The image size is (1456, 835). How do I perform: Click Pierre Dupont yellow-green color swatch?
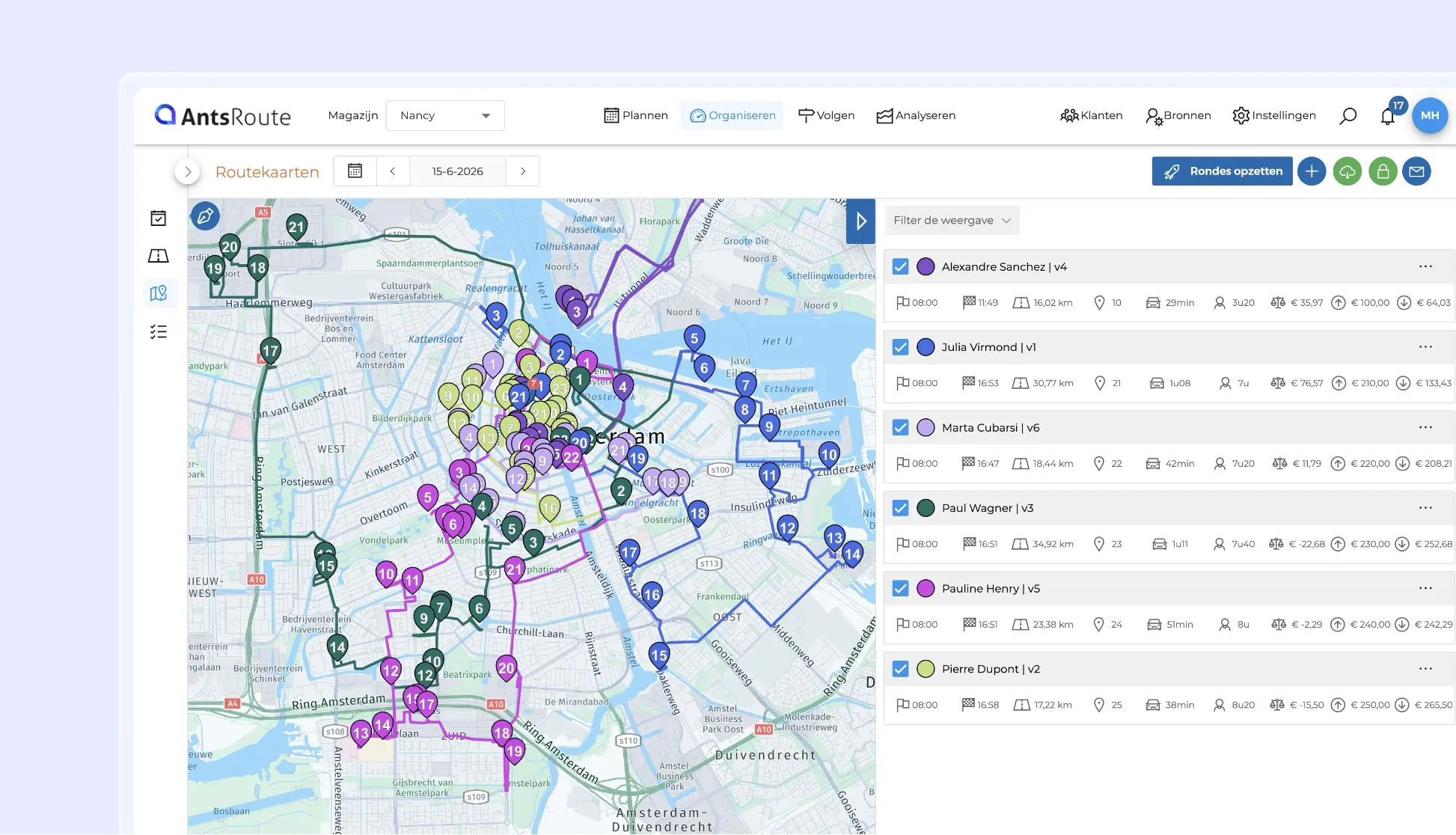click(x=926, y=668)
